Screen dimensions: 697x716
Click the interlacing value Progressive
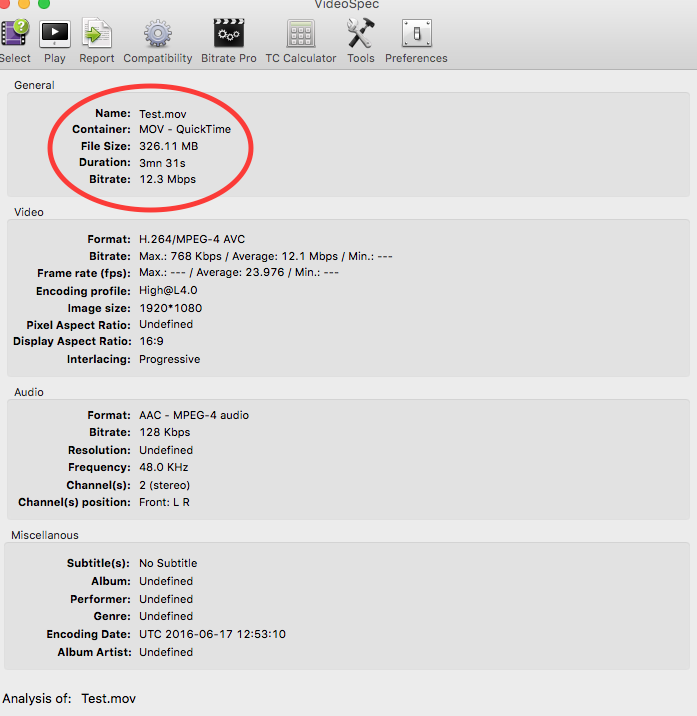[x=169, y=359]
